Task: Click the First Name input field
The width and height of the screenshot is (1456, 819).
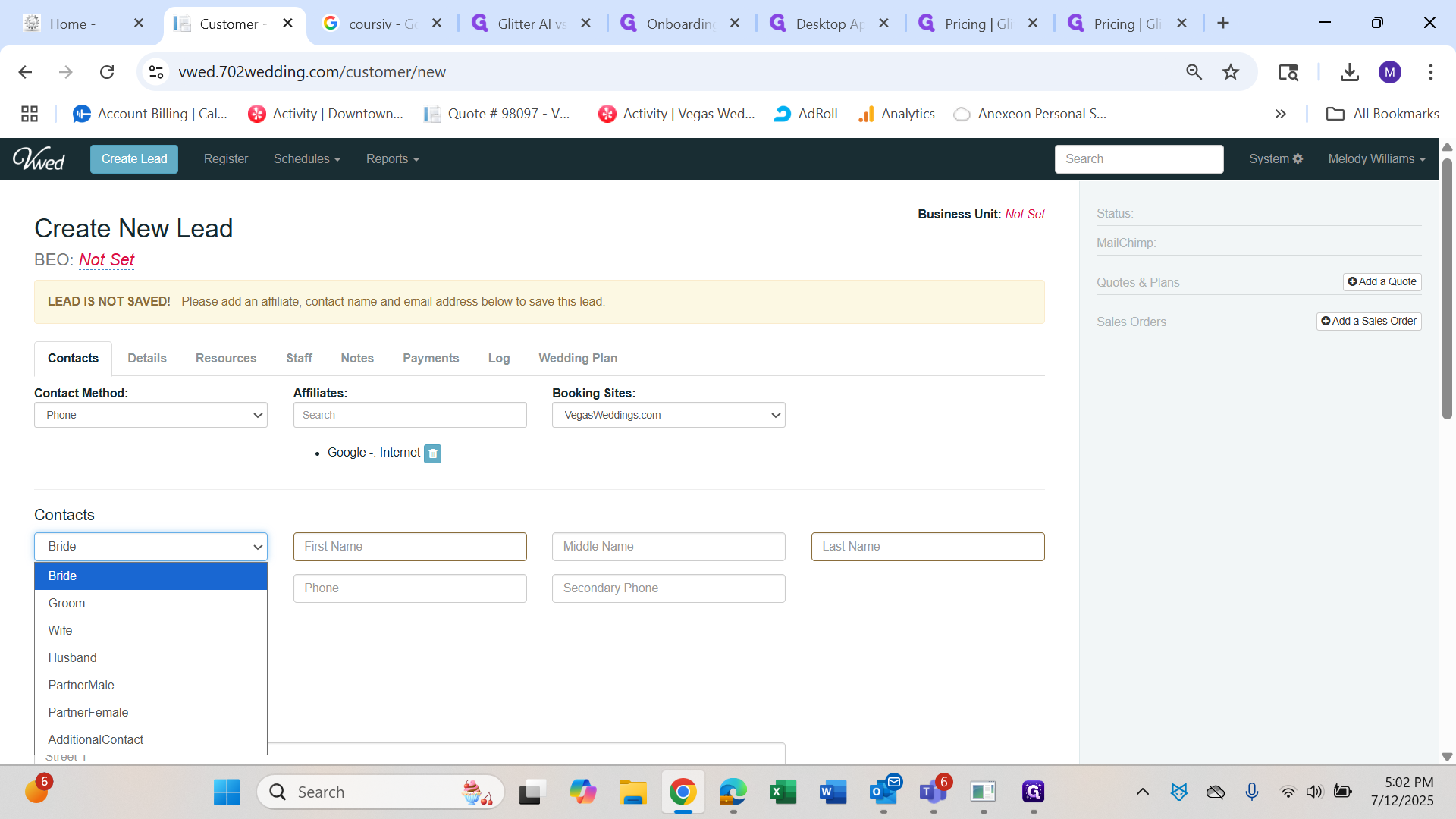Action: pos(409,547)
